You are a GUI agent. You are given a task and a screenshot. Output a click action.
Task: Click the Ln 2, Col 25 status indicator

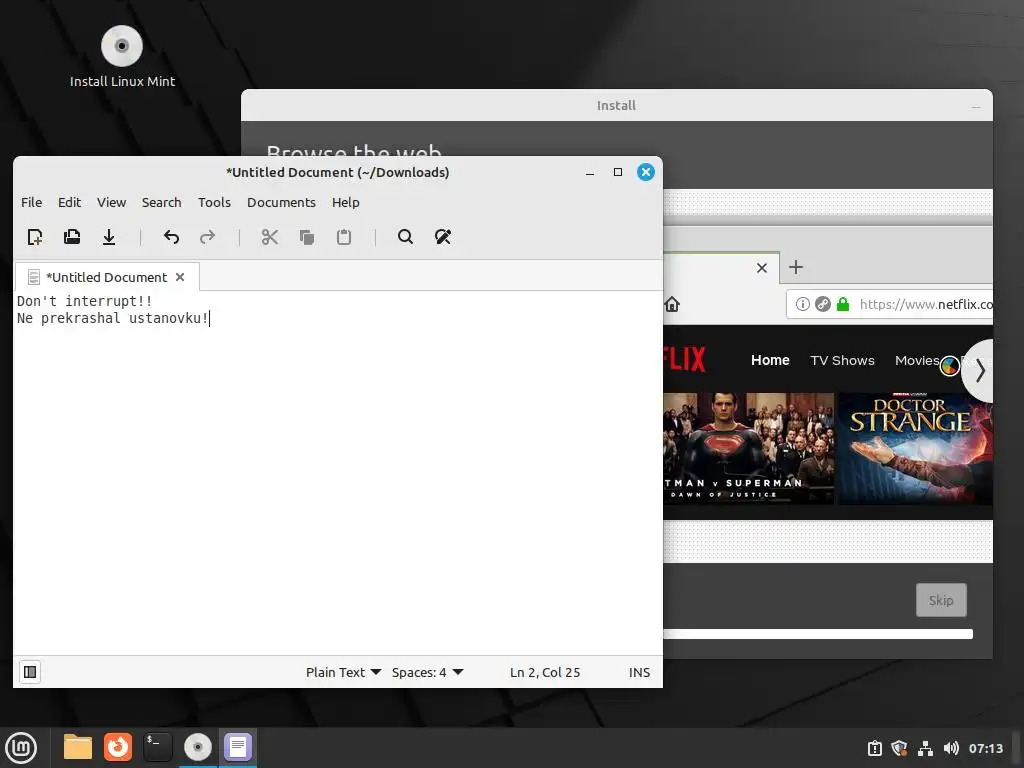click(545, 673)
